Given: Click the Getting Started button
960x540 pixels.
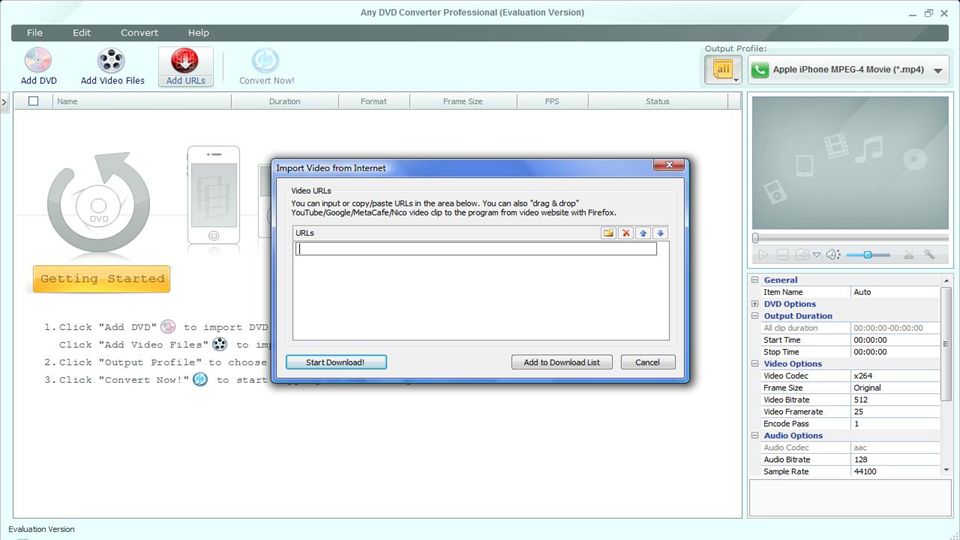Looking at the screenshot, I should tap(102, 279).
